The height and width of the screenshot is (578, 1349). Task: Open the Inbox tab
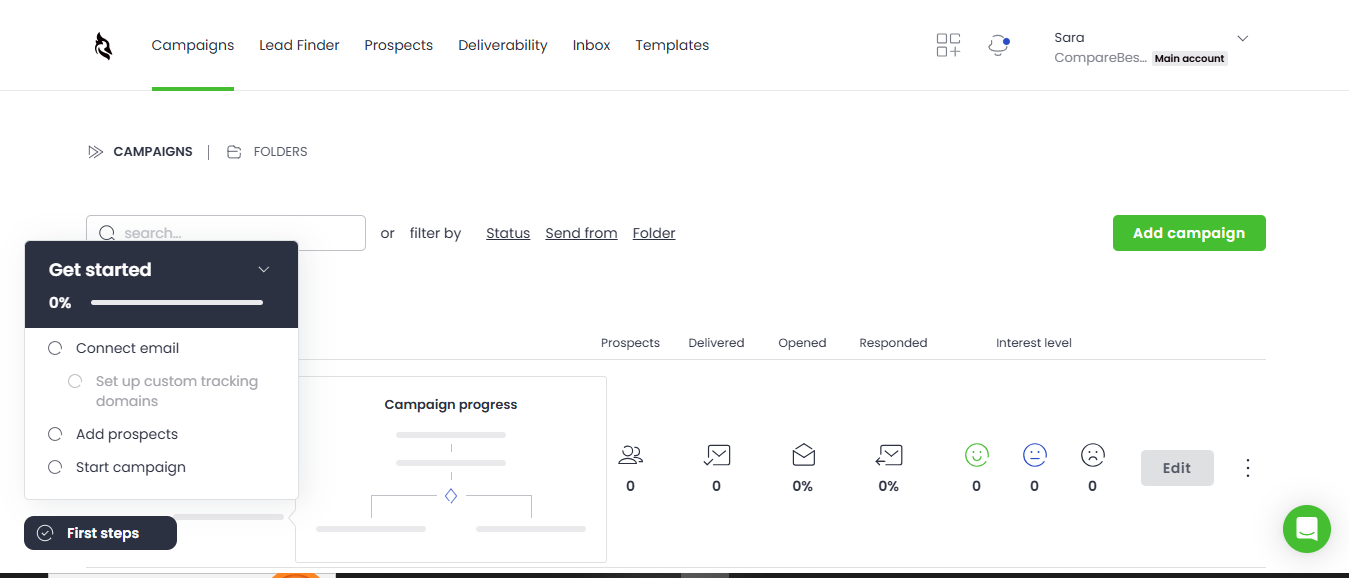pos(592,45)
